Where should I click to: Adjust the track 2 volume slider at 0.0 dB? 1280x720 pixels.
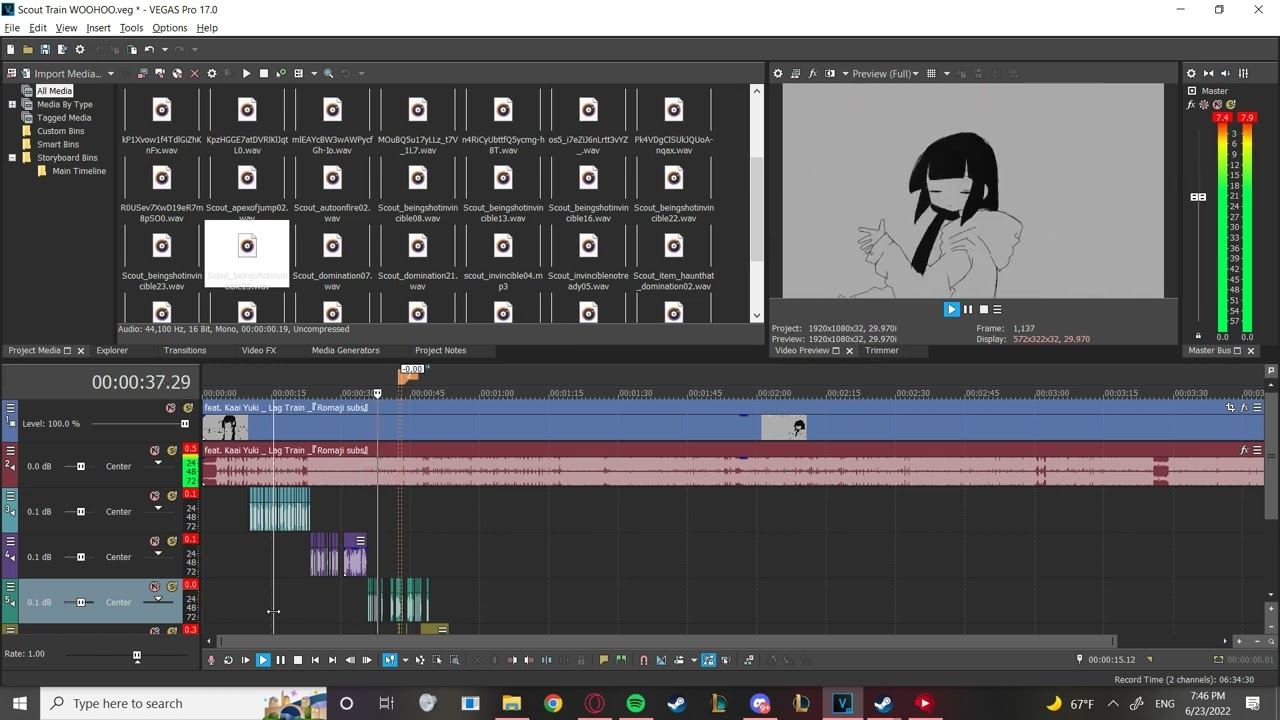[x=81, y=466]
